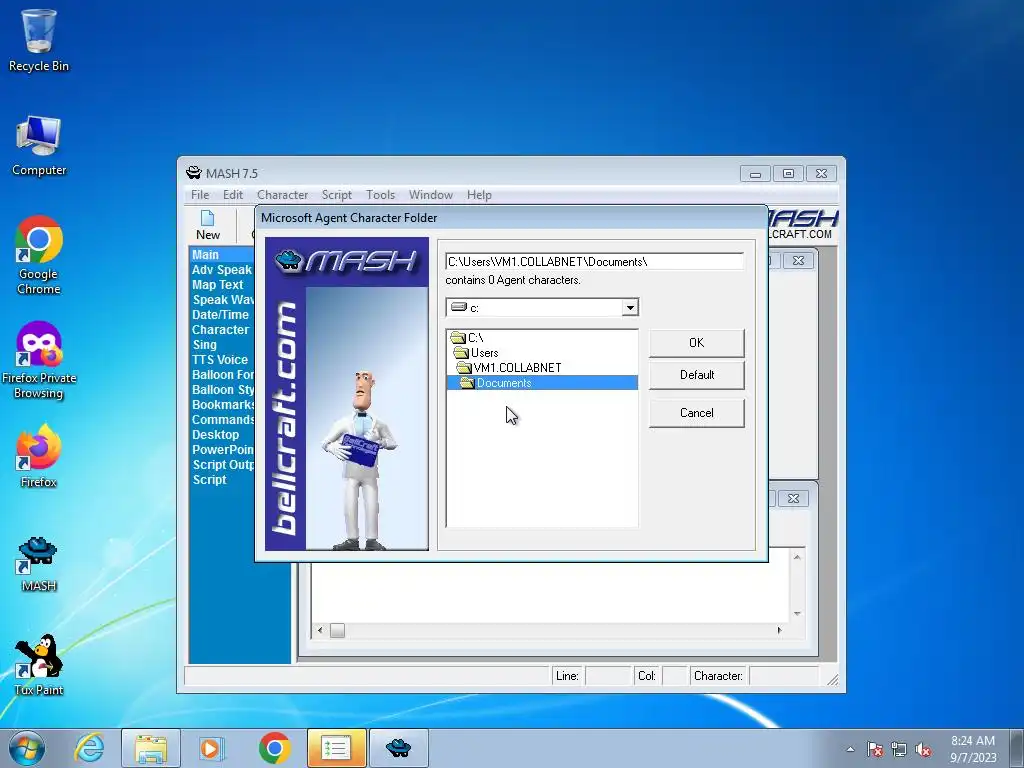Select the Documents folder
This screenshot has width=1024, height=768.
(542, 383)
